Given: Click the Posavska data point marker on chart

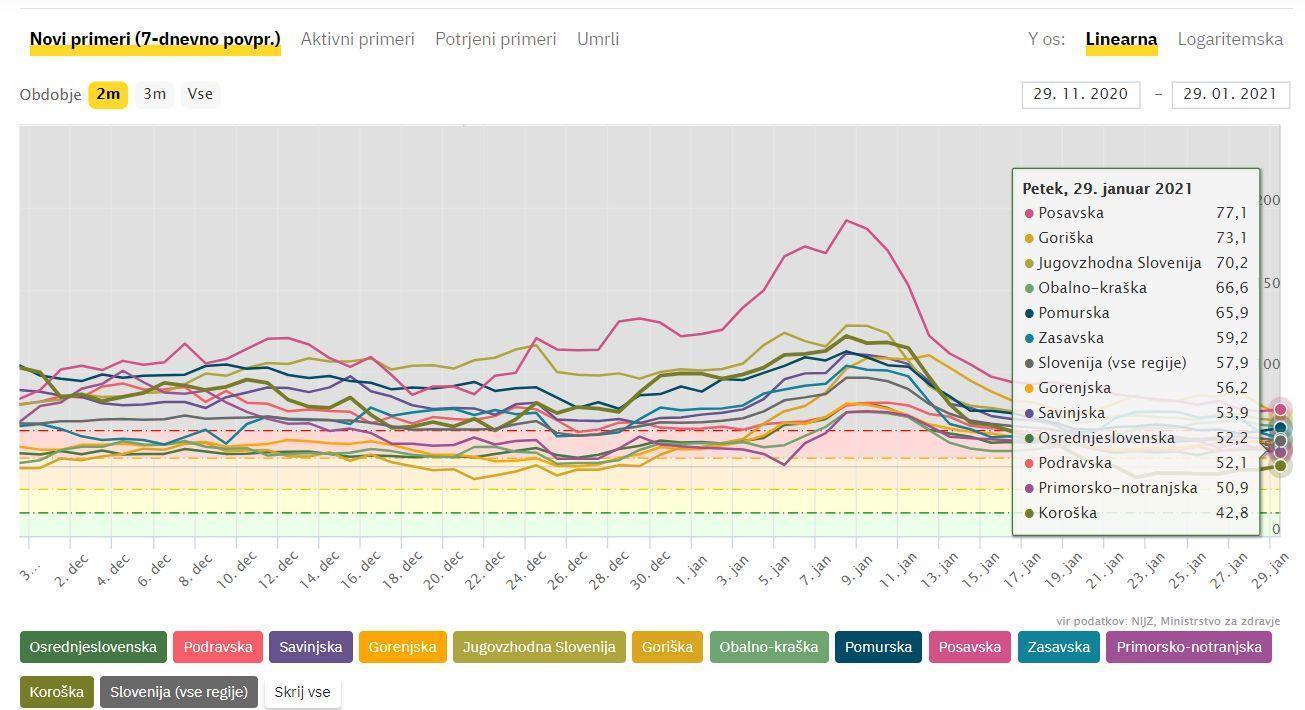Looking at the screenshot, I should click(x=1280, y=409).
